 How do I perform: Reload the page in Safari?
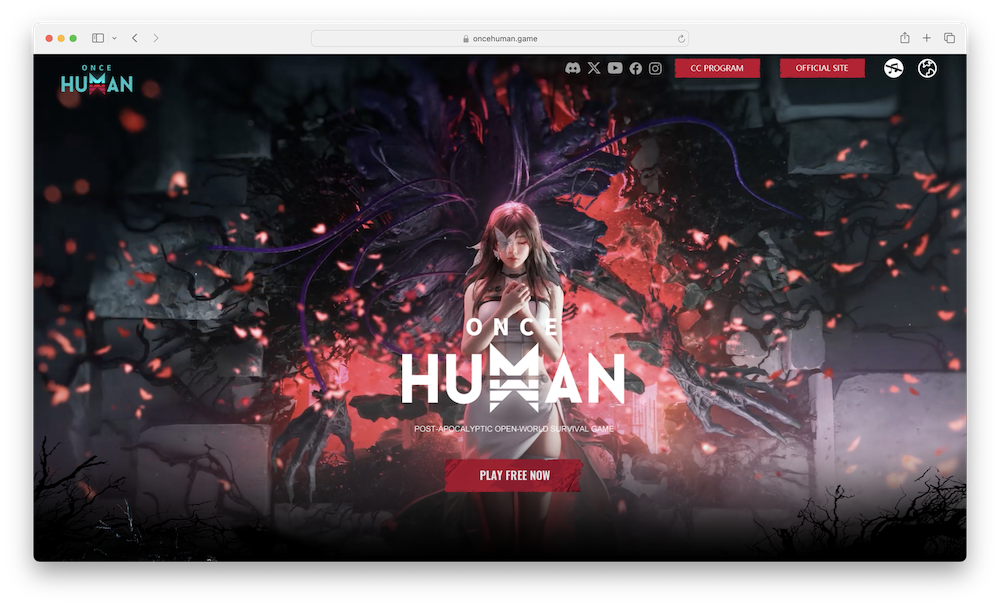point(681,38)
